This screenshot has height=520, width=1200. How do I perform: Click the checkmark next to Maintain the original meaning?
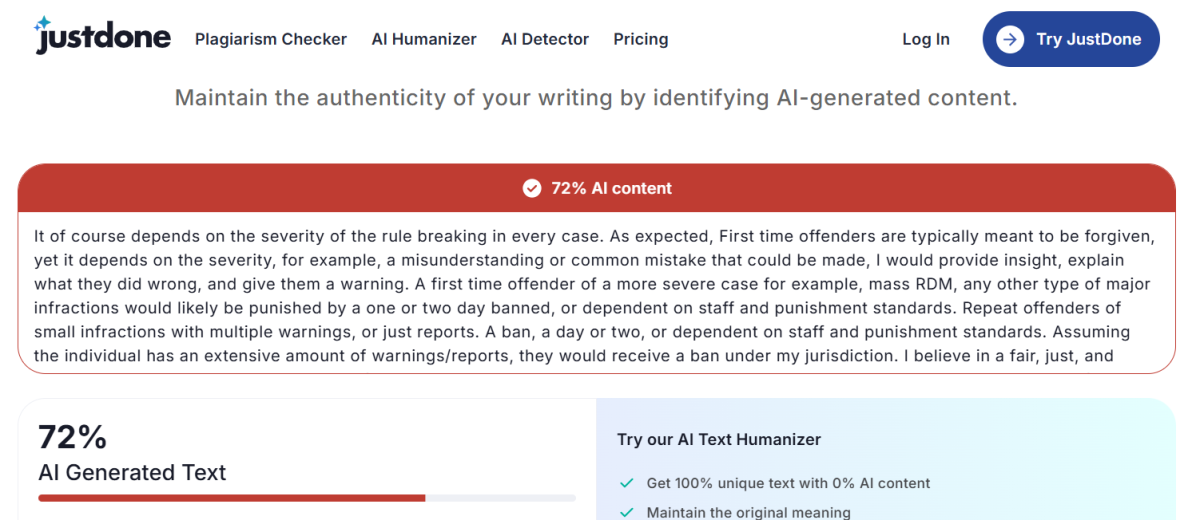[x=627, y=513]
